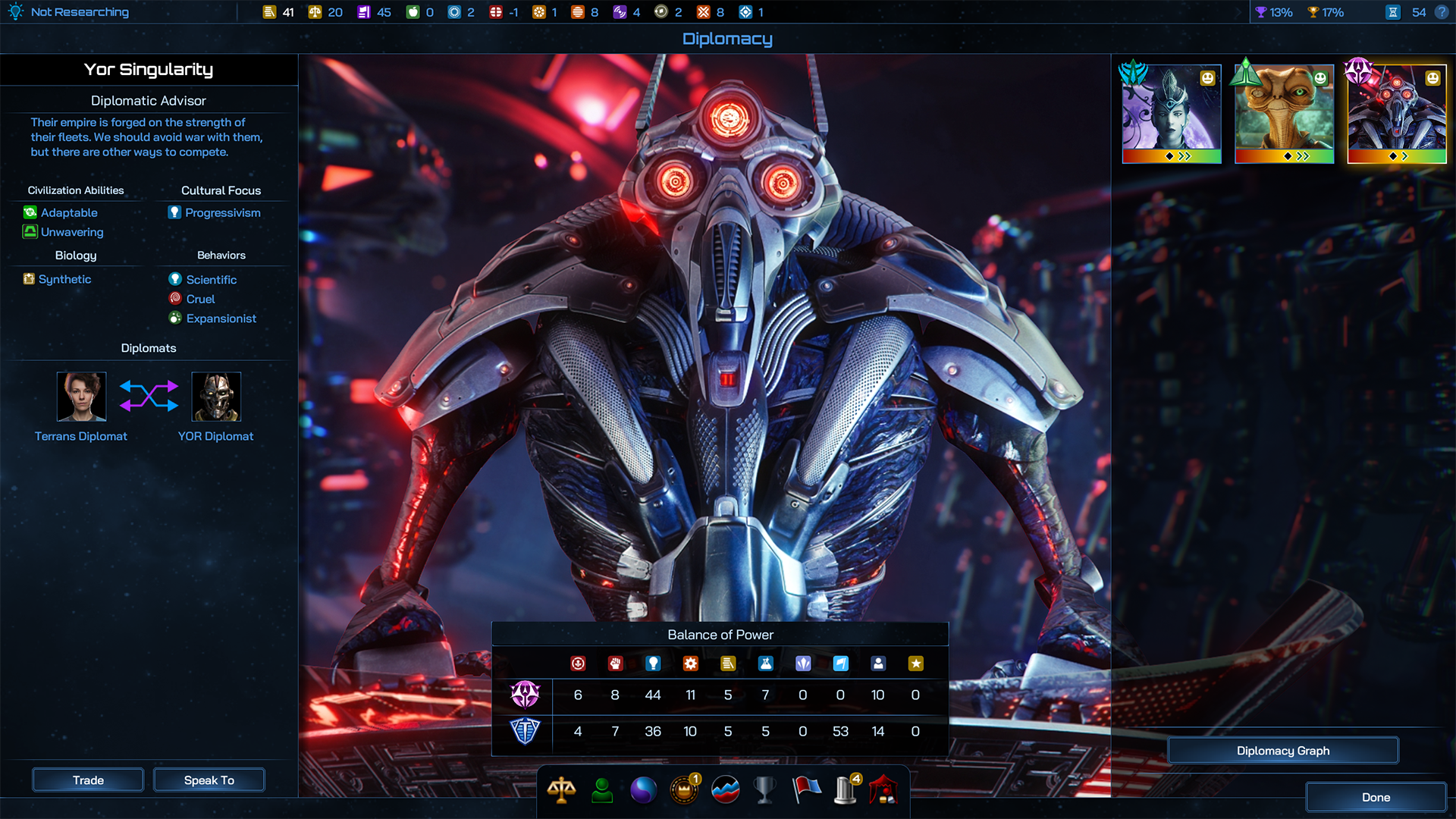Click the Yor faction emblem in table
Viewport: 1456px width, 819px height.
click(x=525, y=694)
